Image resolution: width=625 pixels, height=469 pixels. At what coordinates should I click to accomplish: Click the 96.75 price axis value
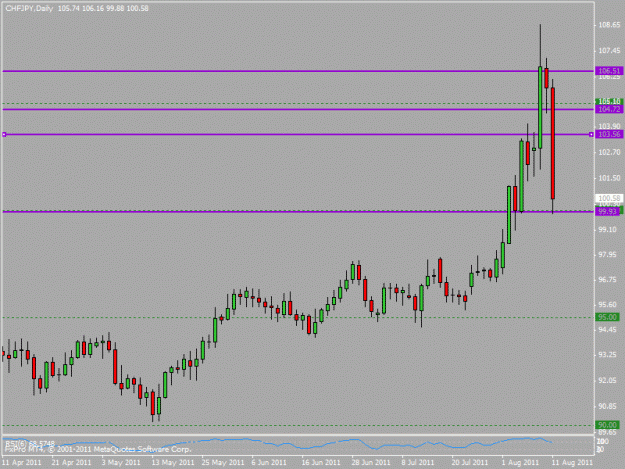point(609,280)
